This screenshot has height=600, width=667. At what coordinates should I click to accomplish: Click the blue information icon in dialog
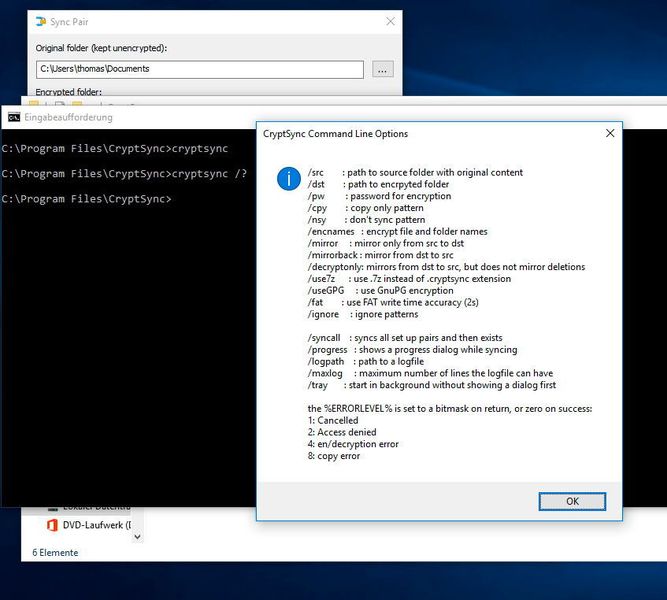click(x=289, y=178)
